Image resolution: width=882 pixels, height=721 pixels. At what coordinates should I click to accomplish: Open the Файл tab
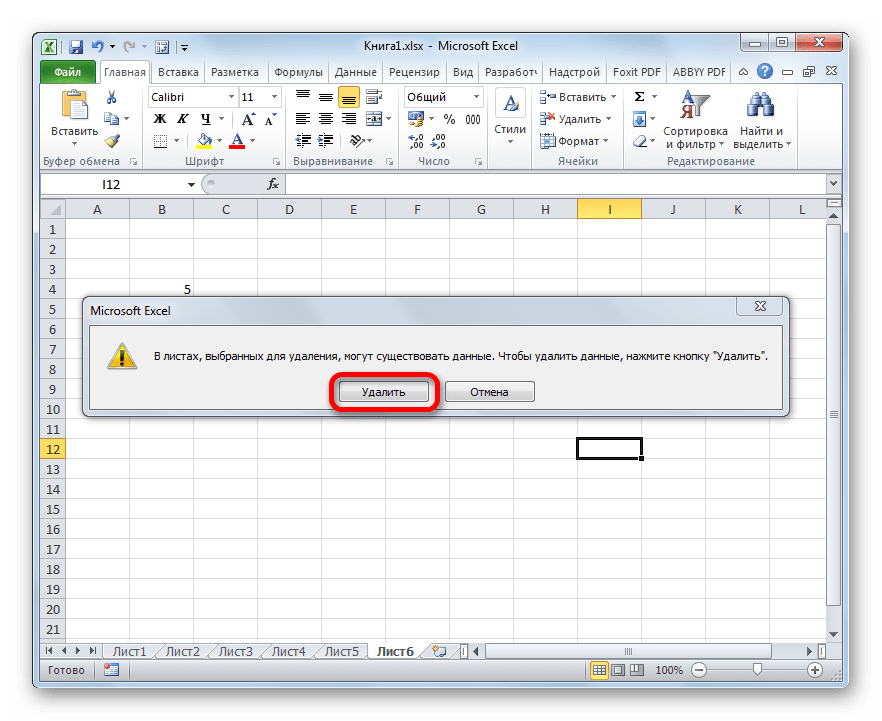coord(68,72)
